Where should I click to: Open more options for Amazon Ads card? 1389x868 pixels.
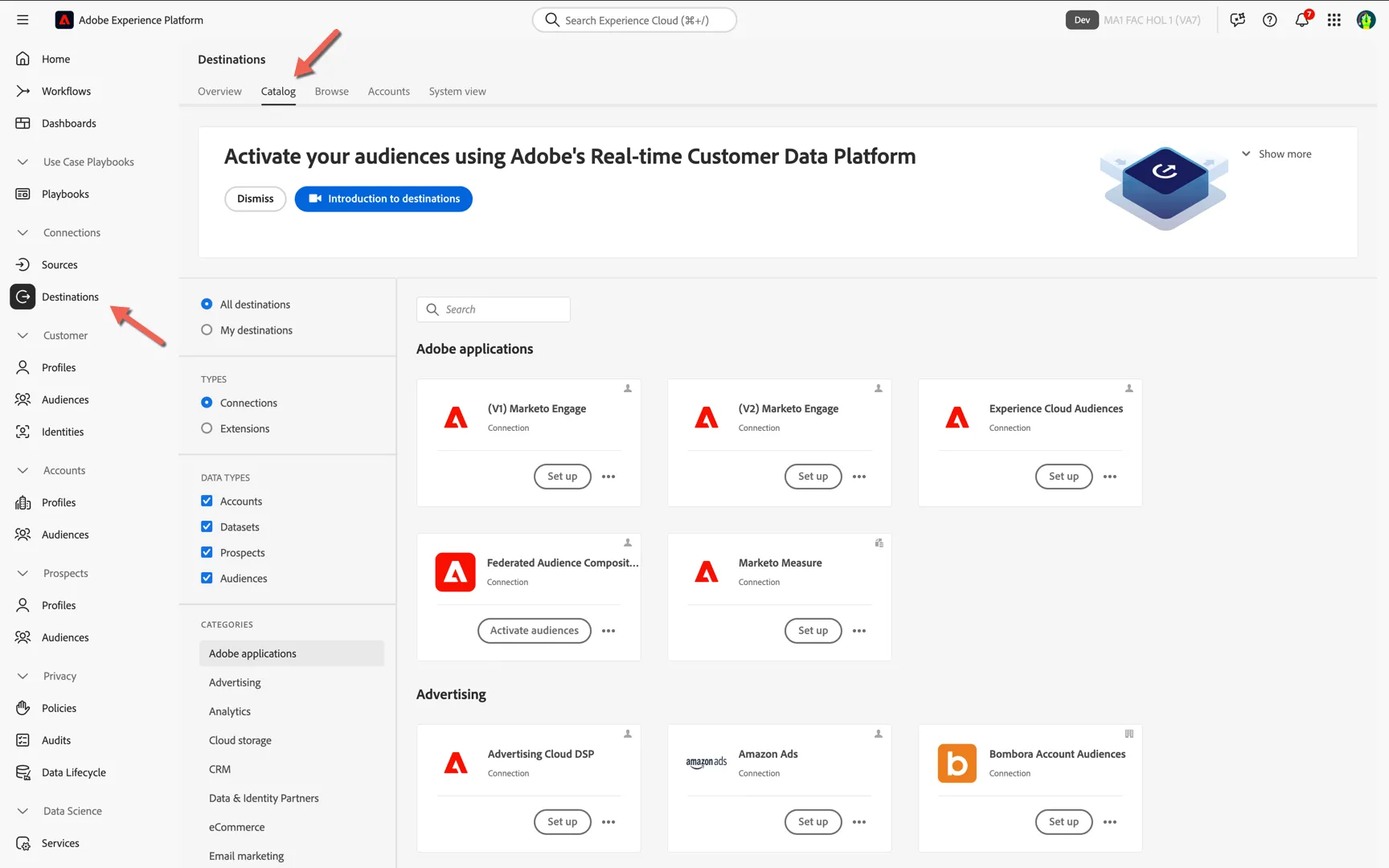pos(859,822)
